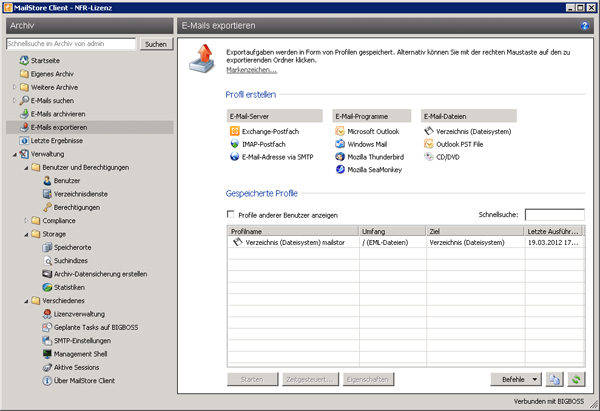Click the CD/DVD disc icon
The height and width of the screenshot is (411, 600).
(x=429, y=157)
